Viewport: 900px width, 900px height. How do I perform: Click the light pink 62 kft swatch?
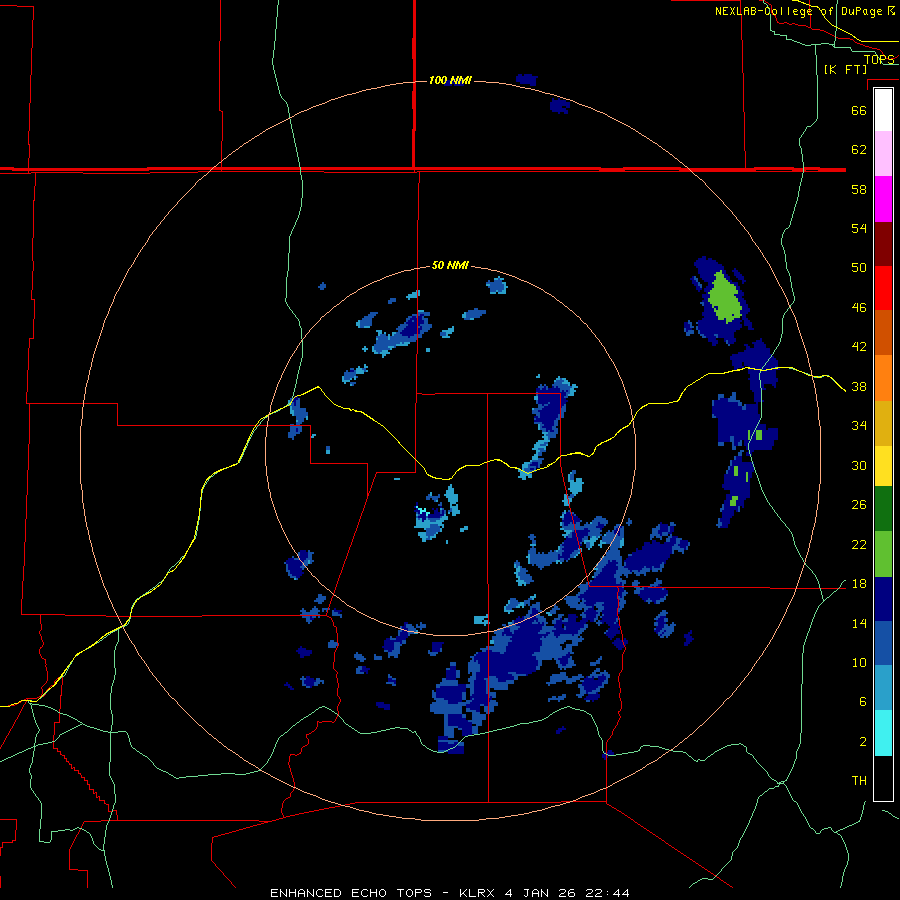click(x=883, y=153)
